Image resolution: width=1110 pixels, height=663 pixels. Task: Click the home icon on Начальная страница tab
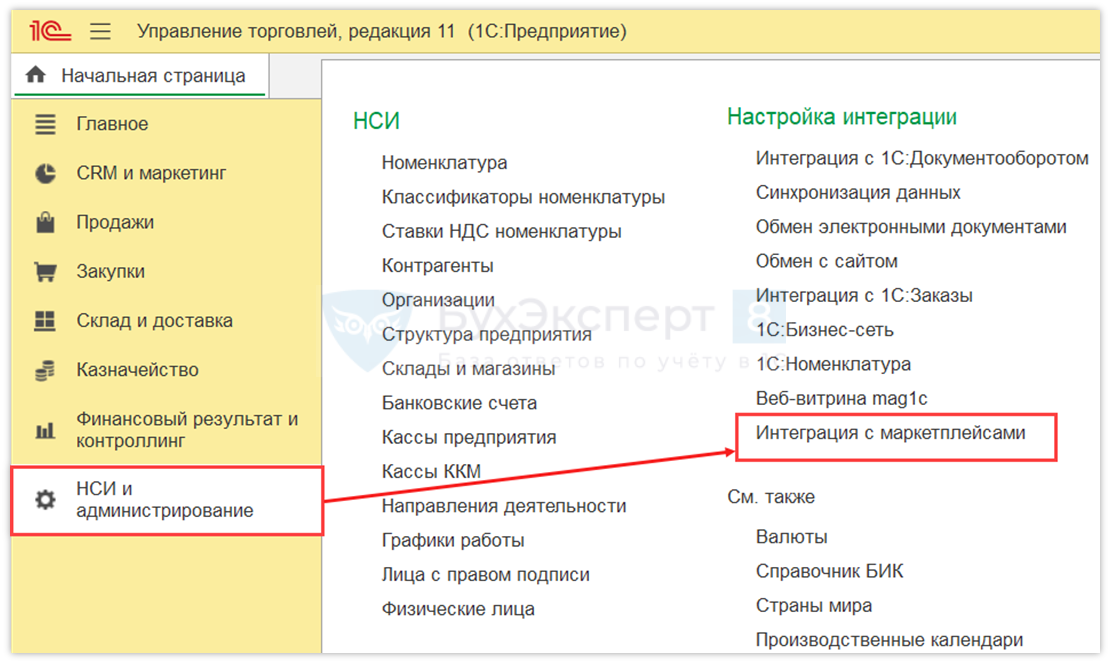tap(35, 75)
